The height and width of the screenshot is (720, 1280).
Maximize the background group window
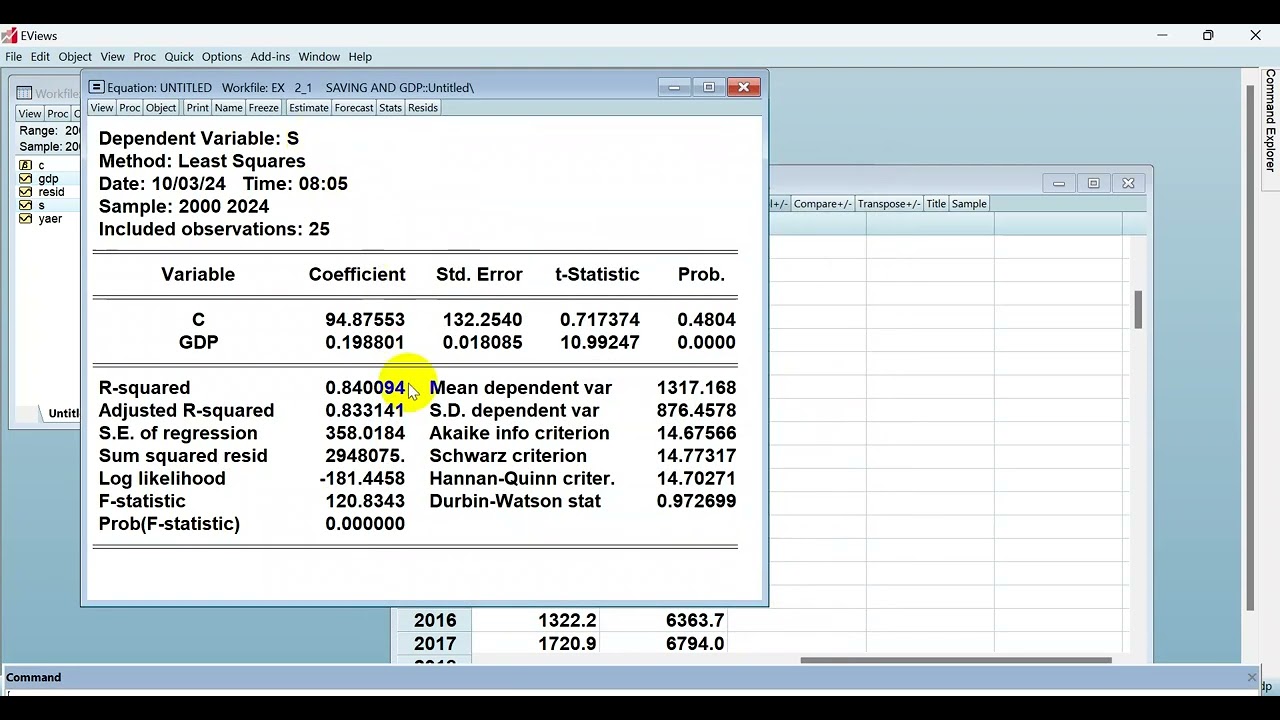(x=1093, y=183)
